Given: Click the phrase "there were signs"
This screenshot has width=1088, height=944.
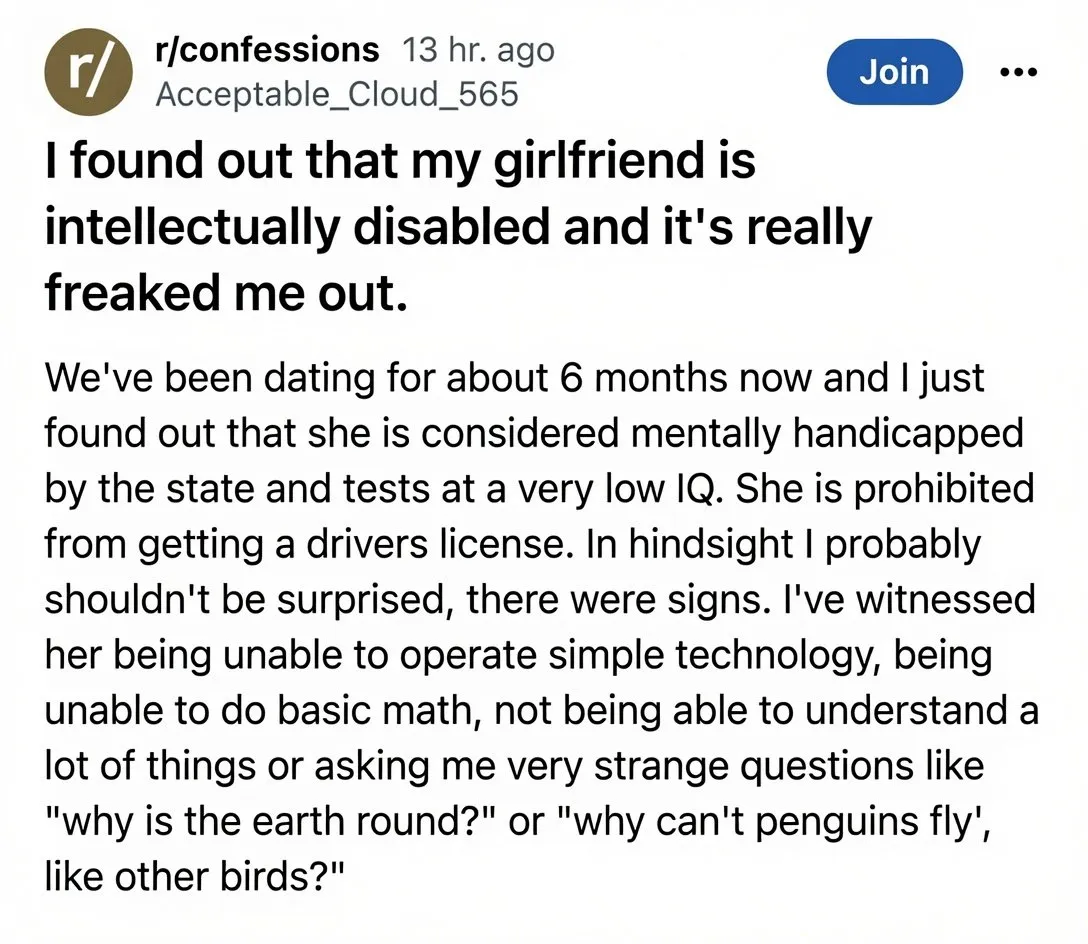Looking at the screenshot, I should click(x=618, y=600).
